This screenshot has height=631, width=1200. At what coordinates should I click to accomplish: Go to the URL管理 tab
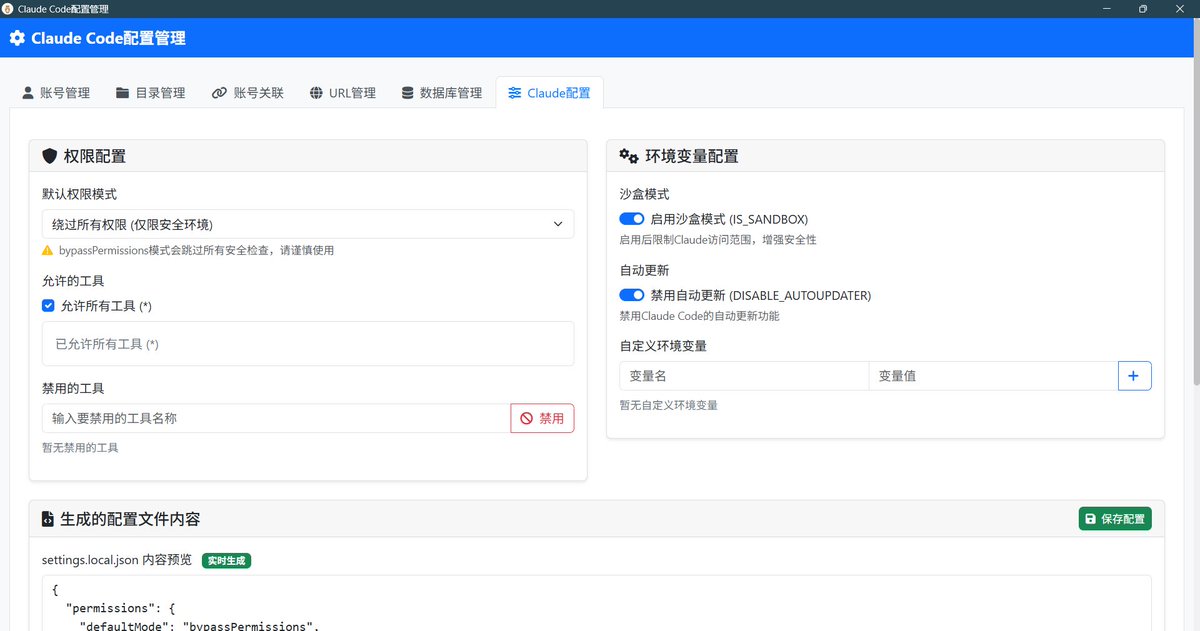343,93
